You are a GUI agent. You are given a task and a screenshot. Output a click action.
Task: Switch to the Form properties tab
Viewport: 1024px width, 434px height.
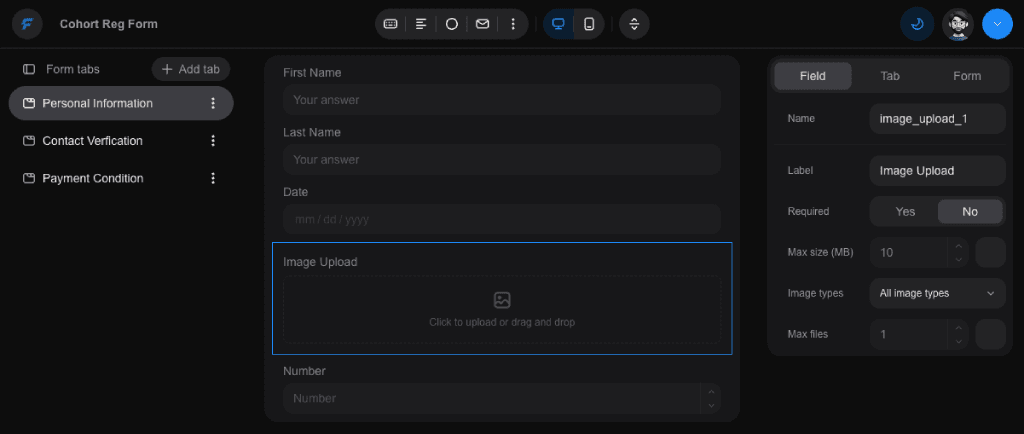[967, 76]
